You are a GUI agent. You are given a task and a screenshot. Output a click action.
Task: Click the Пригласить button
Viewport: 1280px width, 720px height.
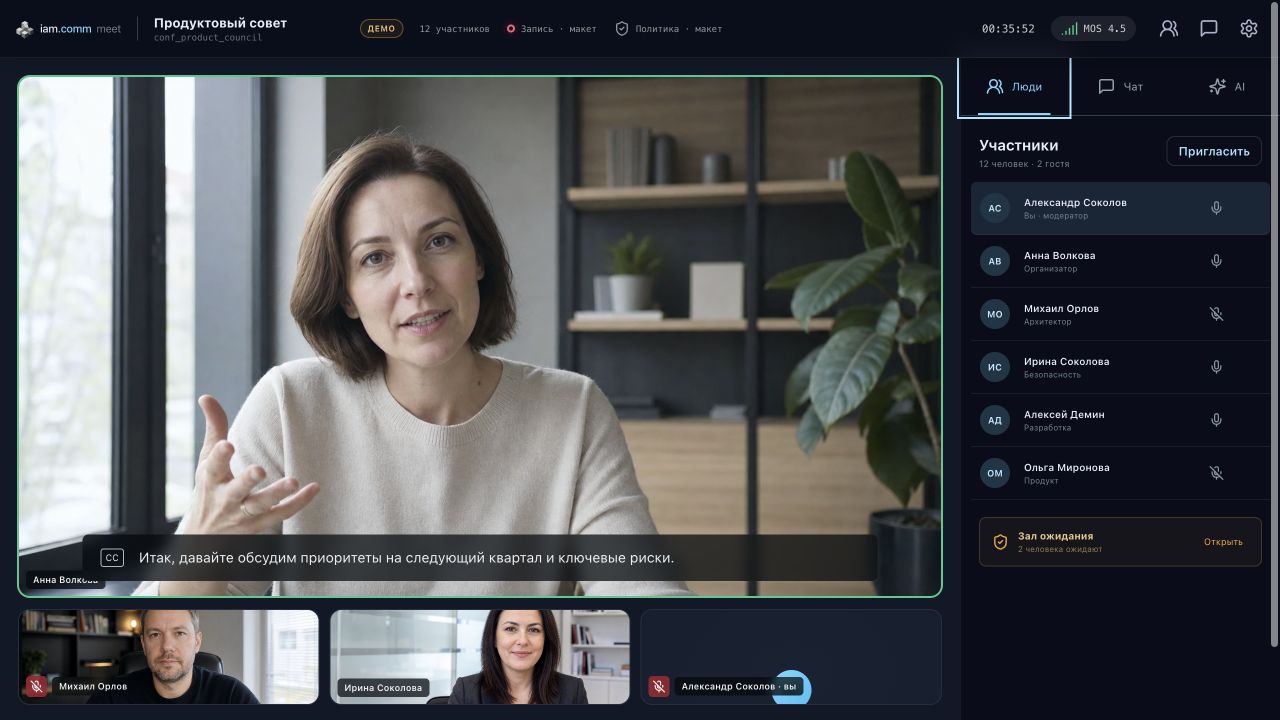tap(1214, 151)
